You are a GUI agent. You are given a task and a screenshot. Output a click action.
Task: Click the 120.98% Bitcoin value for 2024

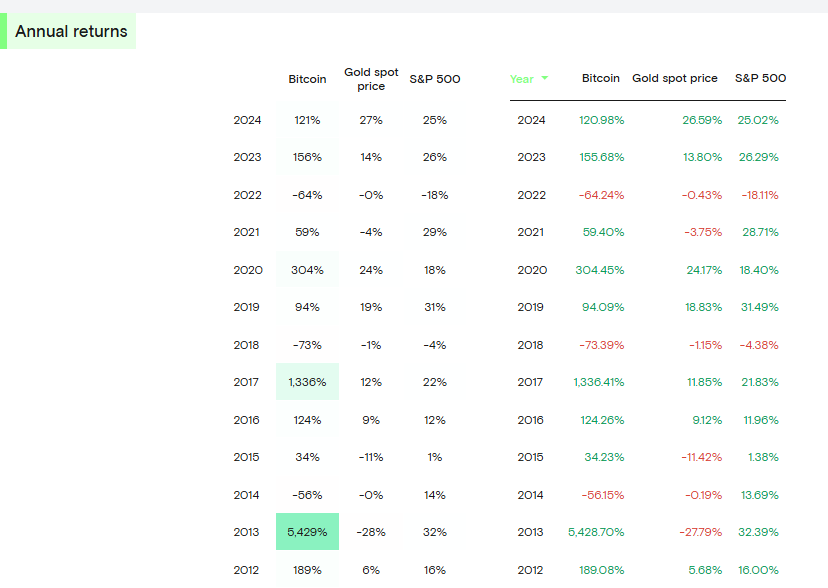[x=601, y=120]
